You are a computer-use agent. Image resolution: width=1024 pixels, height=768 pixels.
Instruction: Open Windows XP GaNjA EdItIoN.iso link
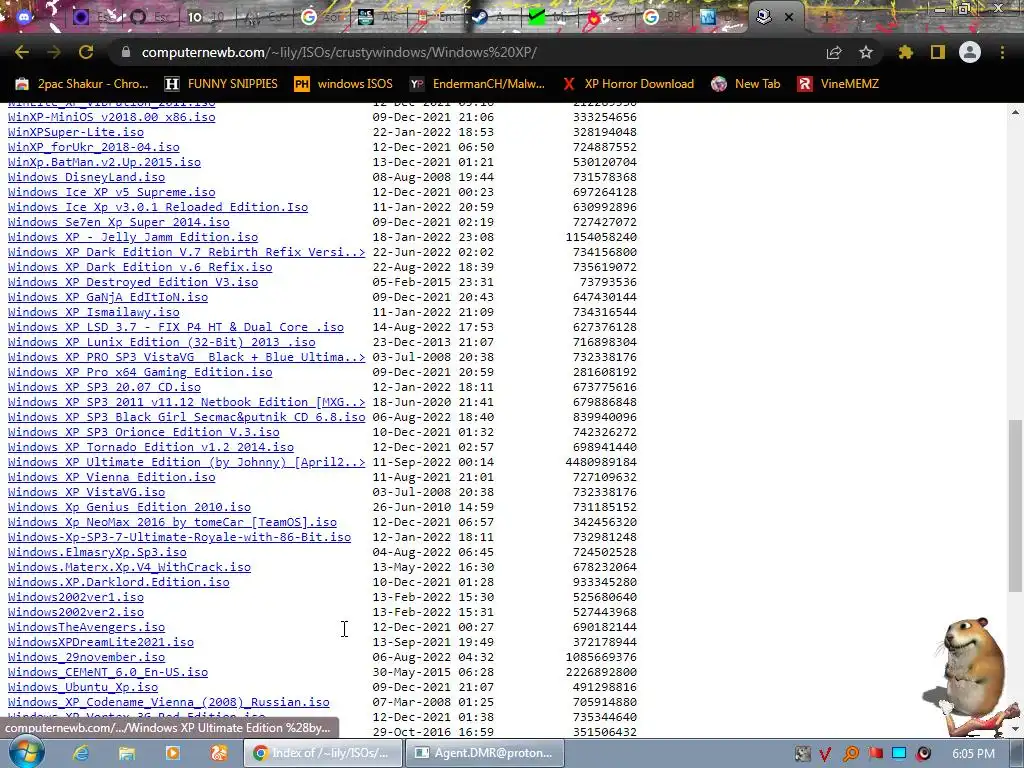click(108, 297)
